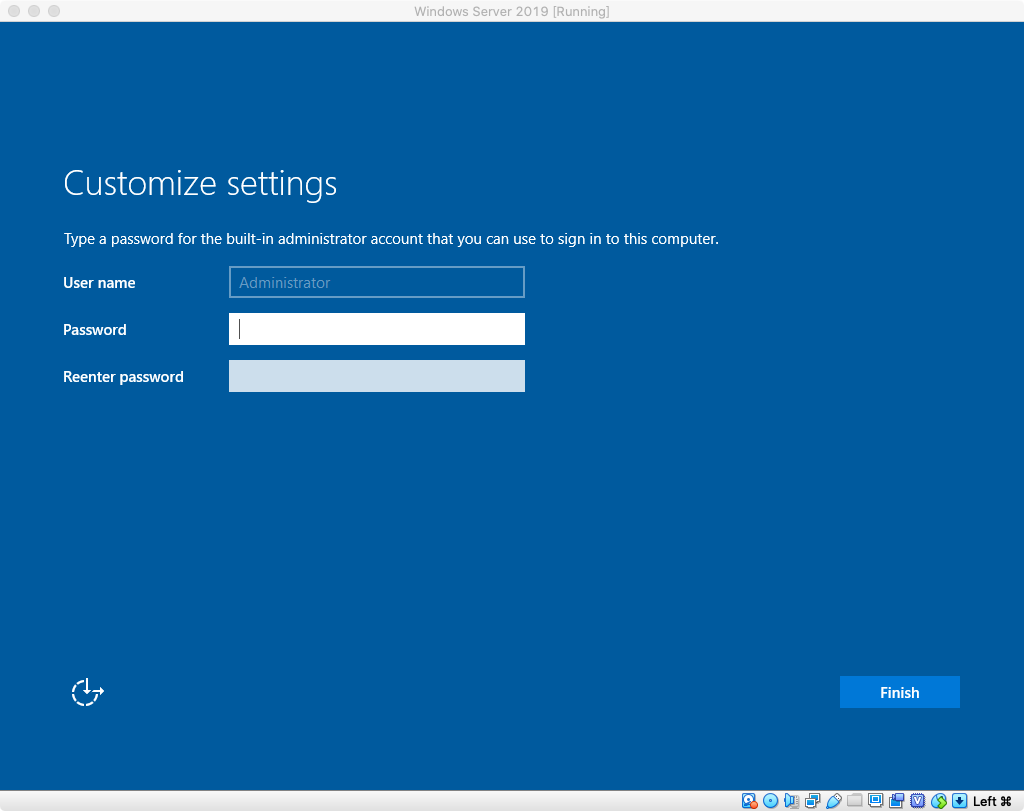Click the optical disc status icon

(771, 801)
